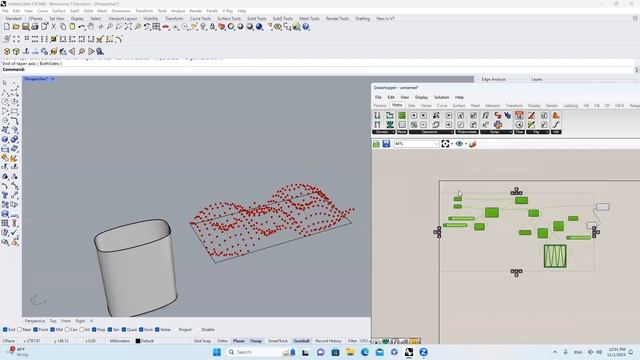The width and height of the screenshot is (640, 360).
Task: Toggle SmartTrack in status bar
Action: click(278, 341)
